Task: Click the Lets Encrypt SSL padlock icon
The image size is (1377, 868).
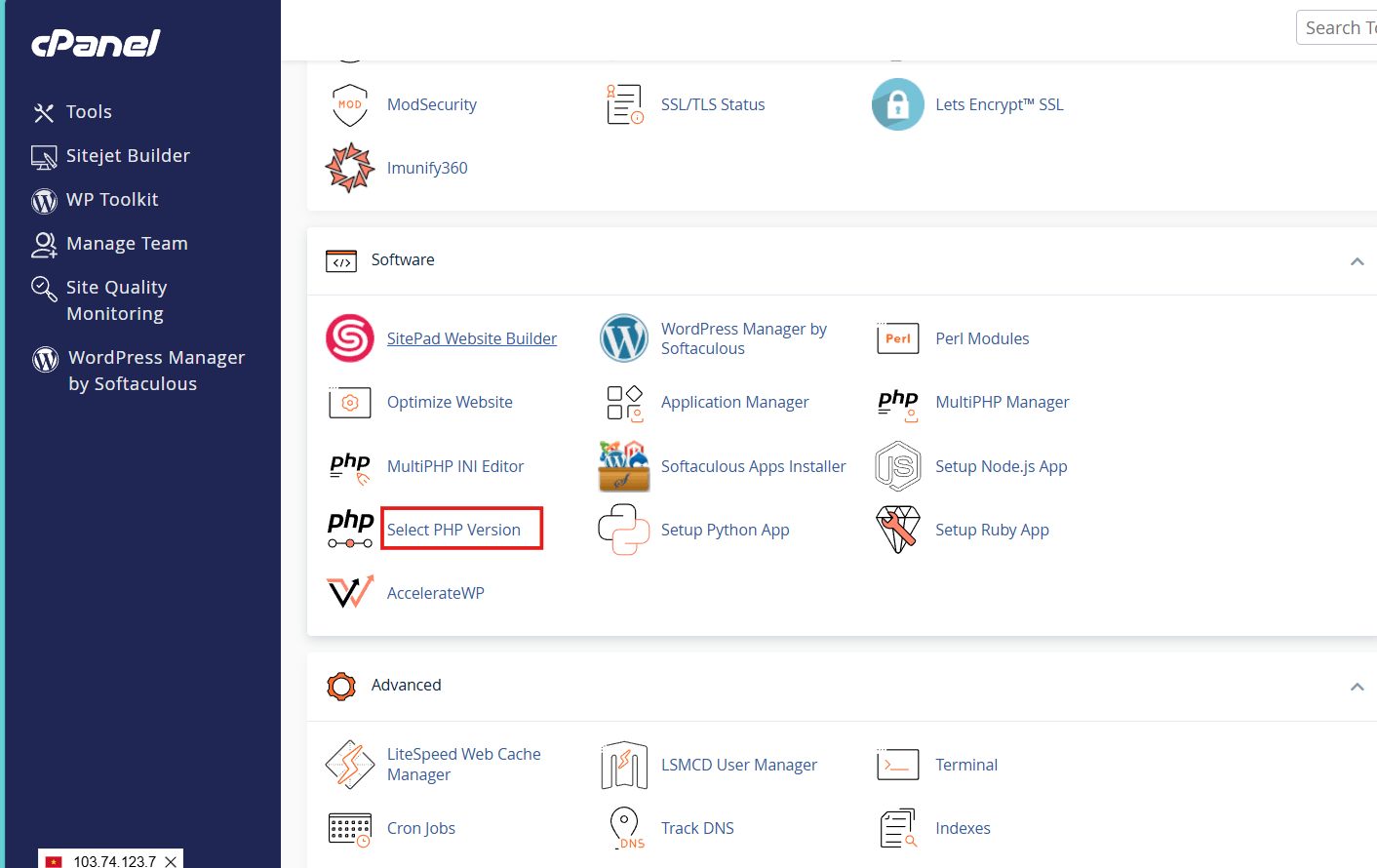Action: [898, 104]
